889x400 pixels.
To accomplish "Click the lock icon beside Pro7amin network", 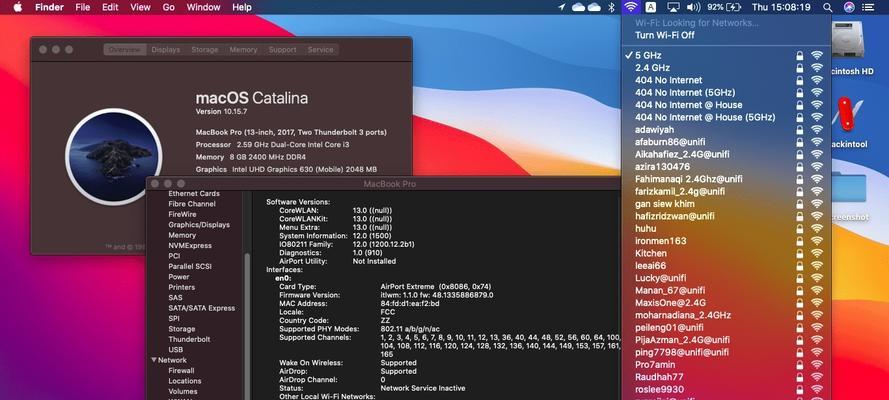I will tap(799, 364).
